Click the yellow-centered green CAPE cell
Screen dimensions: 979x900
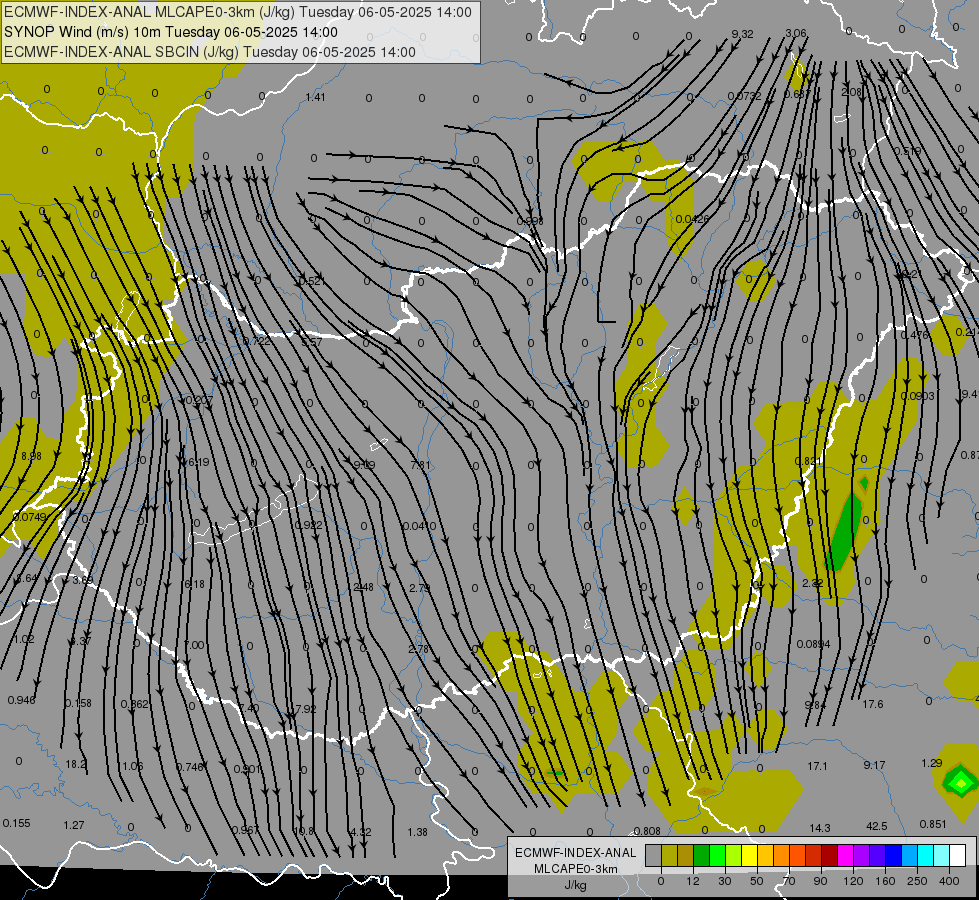pyautogui.click(x=961, y=783)
